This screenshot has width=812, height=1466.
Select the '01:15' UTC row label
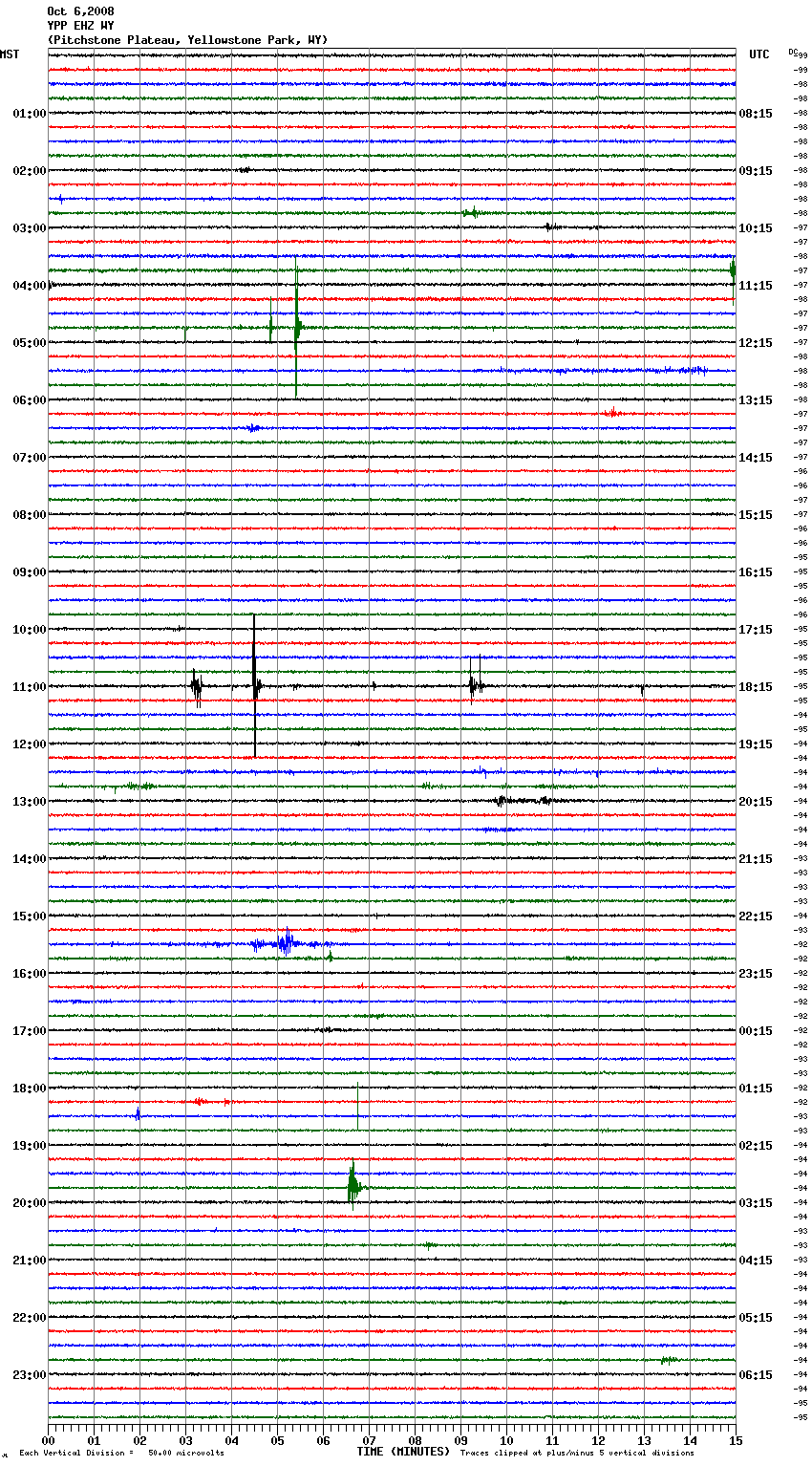pos(756,1089)
